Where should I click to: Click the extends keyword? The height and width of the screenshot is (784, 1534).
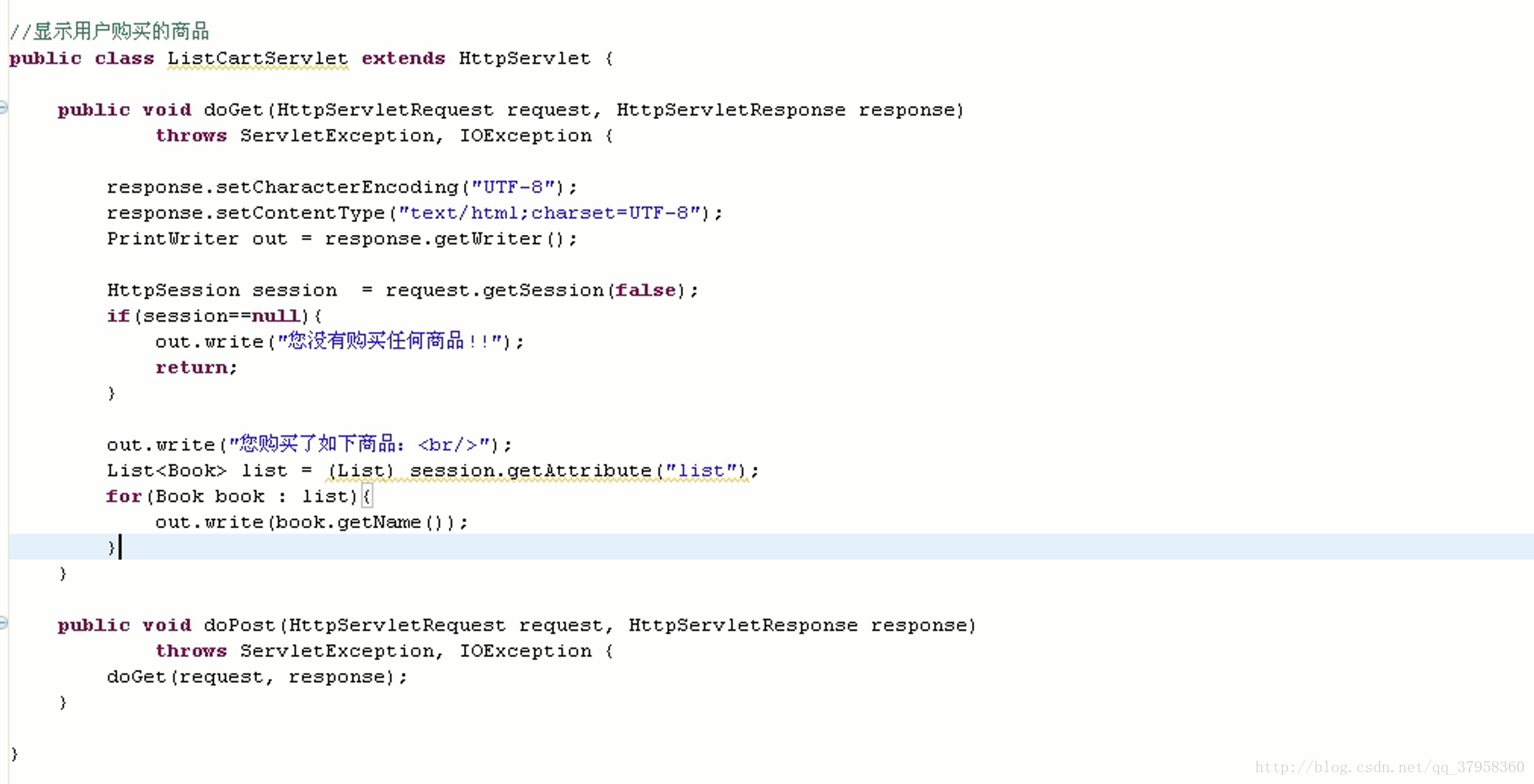click(x=404, y=59)
